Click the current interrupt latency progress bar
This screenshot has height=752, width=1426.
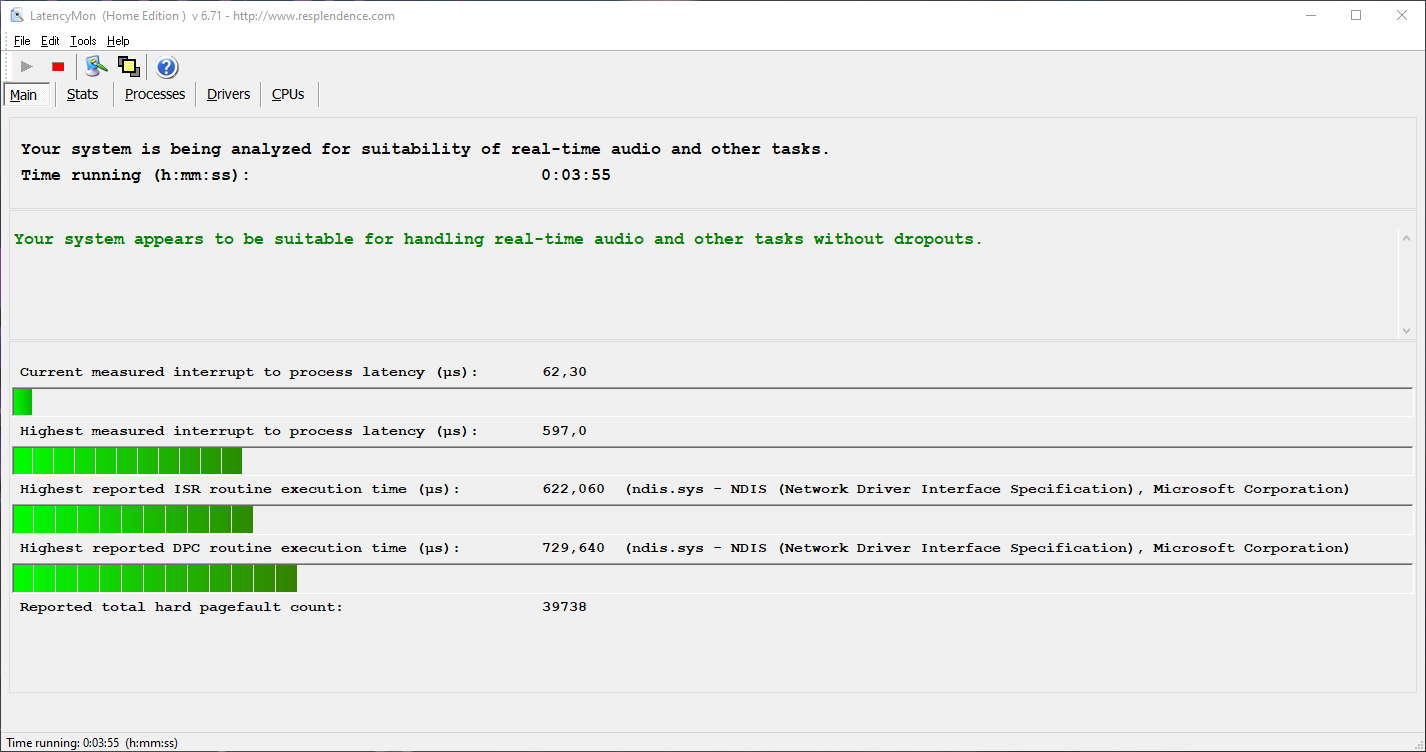[x=713, y=402]
